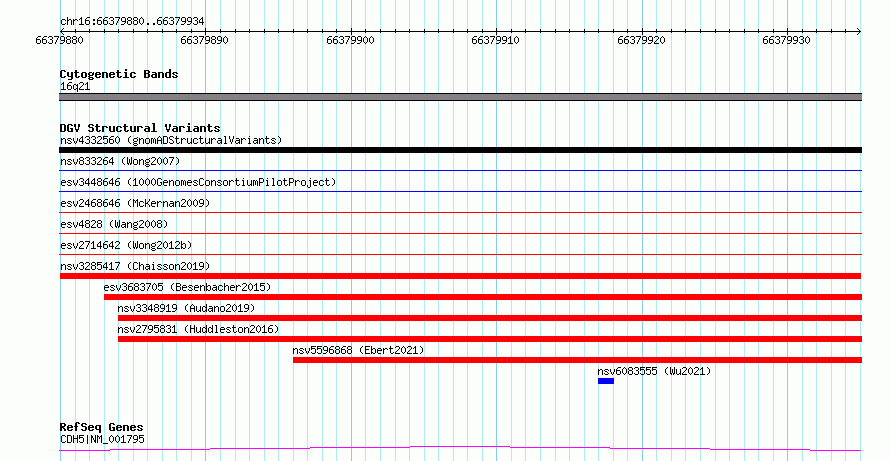
Task: Click the blue line under nsv833264 Wong2007
Action: [460, 170]
